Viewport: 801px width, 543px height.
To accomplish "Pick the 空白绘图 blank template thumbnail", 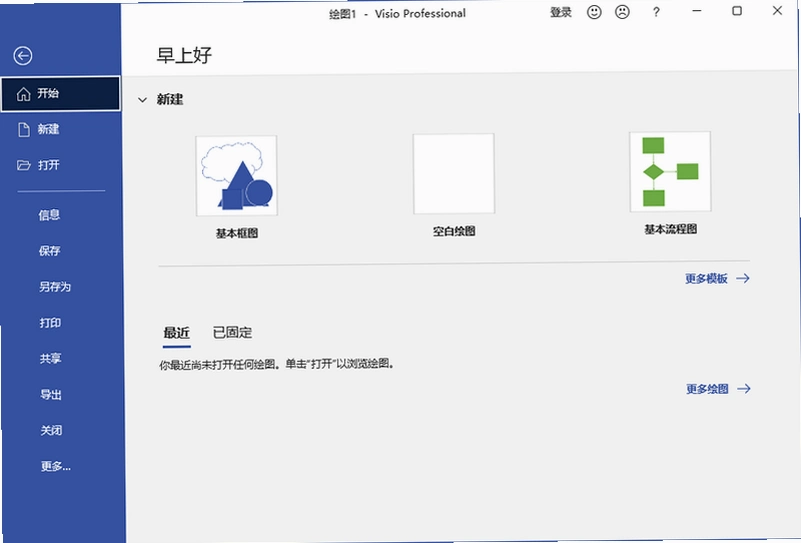I will (454, 174).
